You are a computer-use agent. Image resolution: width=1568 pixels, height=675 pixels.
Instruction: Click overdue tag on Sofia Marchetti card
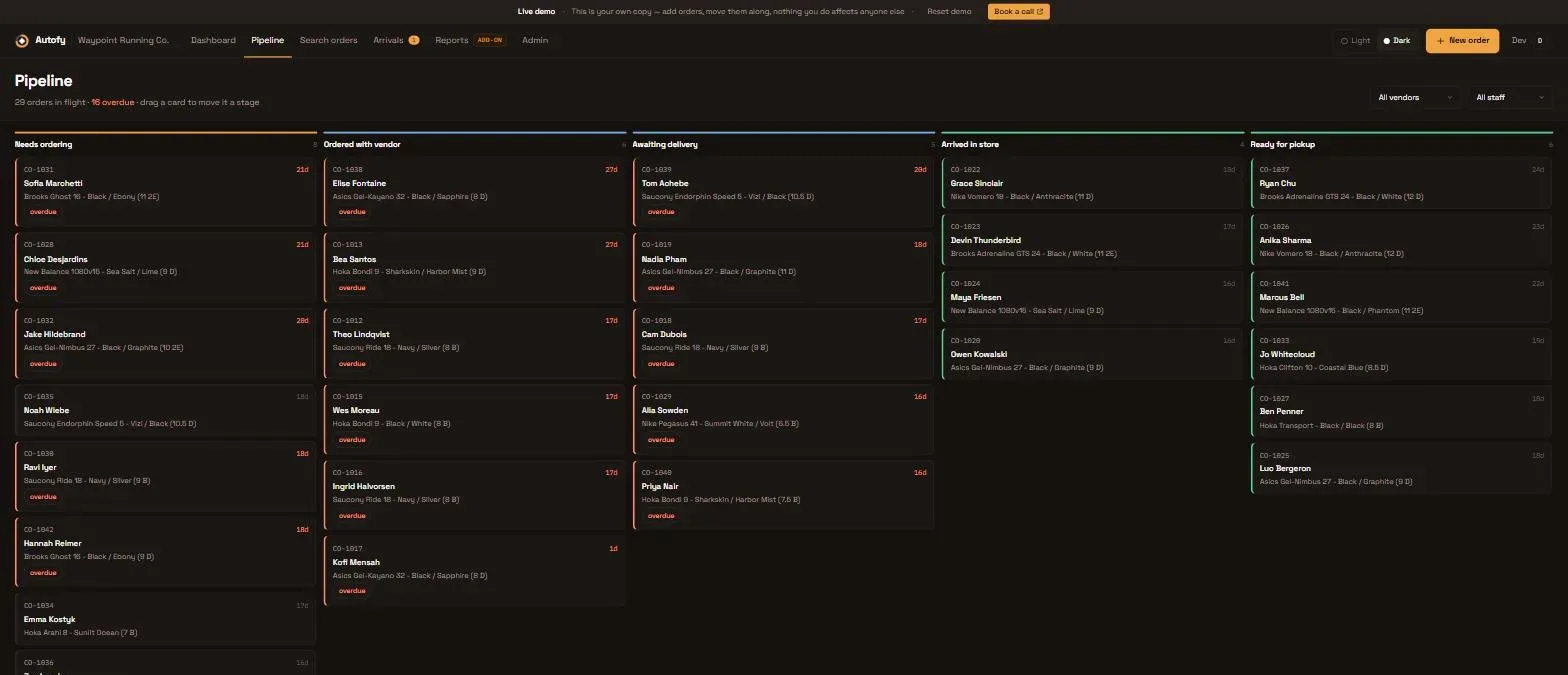43,212
